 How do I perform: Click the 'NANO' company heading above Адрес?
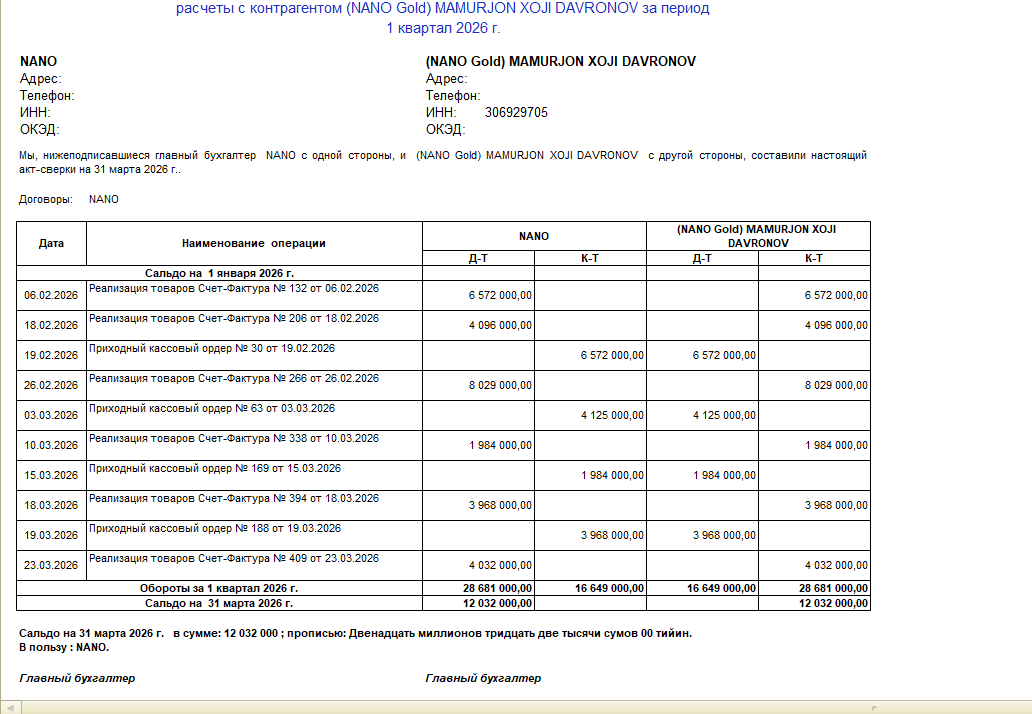tap(38, 61)
